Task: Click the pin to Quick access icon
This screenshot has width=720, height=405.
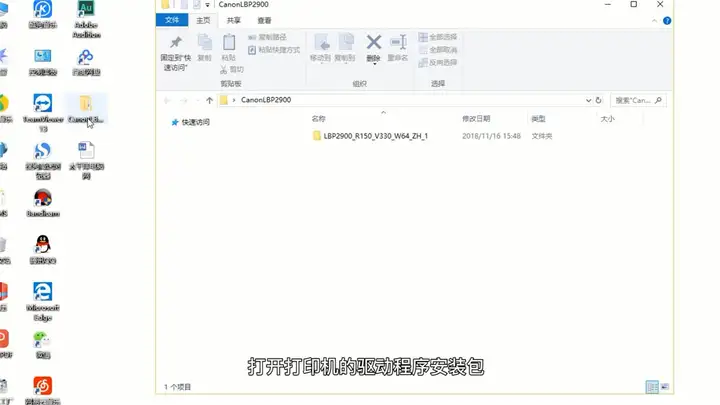Action: click(x=175, y=43)
